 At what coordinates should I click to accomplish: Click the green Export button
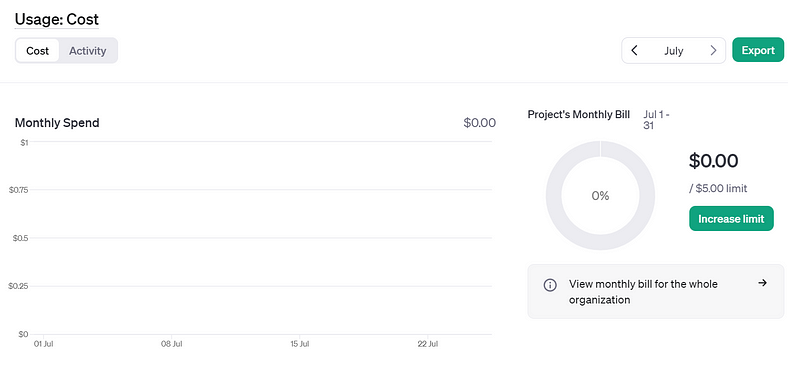tap(758, 50)
